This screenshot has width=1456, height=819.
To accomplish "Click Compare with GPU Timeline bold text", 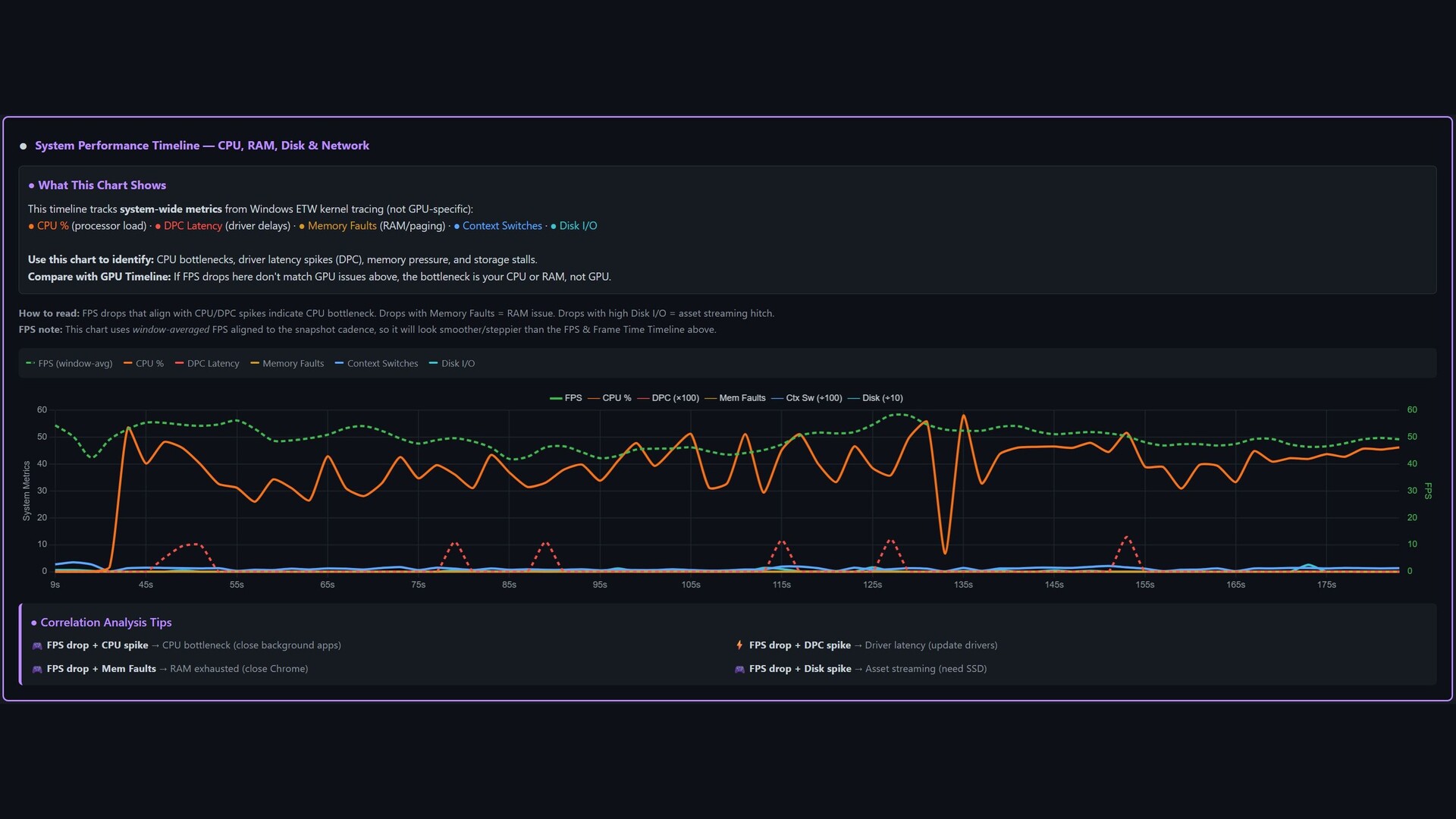I will 99,277.
